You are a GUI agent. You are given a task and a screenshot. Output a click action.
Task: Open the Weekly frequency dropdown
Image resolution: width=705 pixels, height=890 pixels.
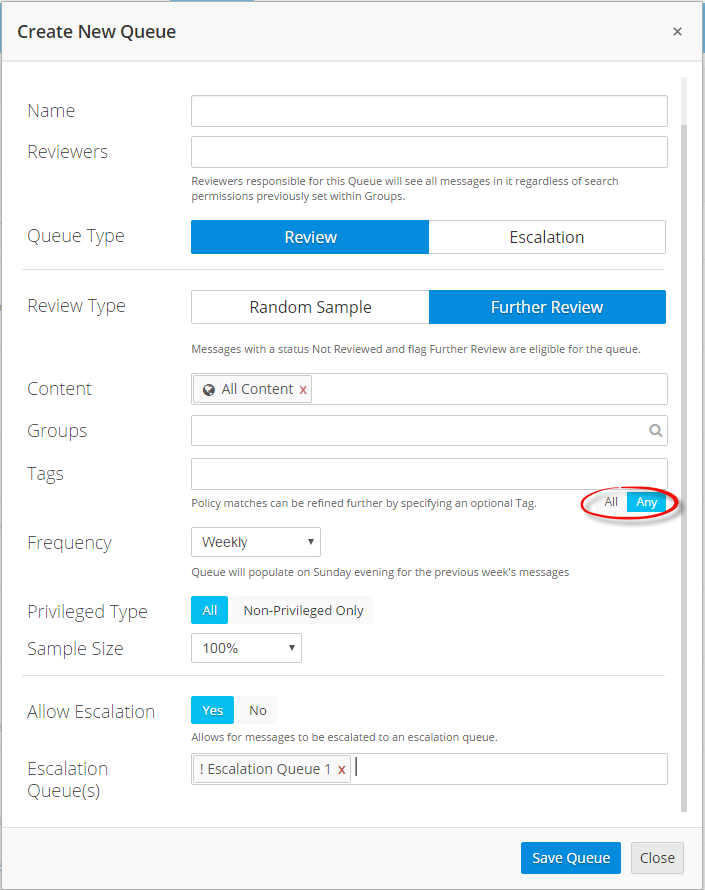coord(255,541)
